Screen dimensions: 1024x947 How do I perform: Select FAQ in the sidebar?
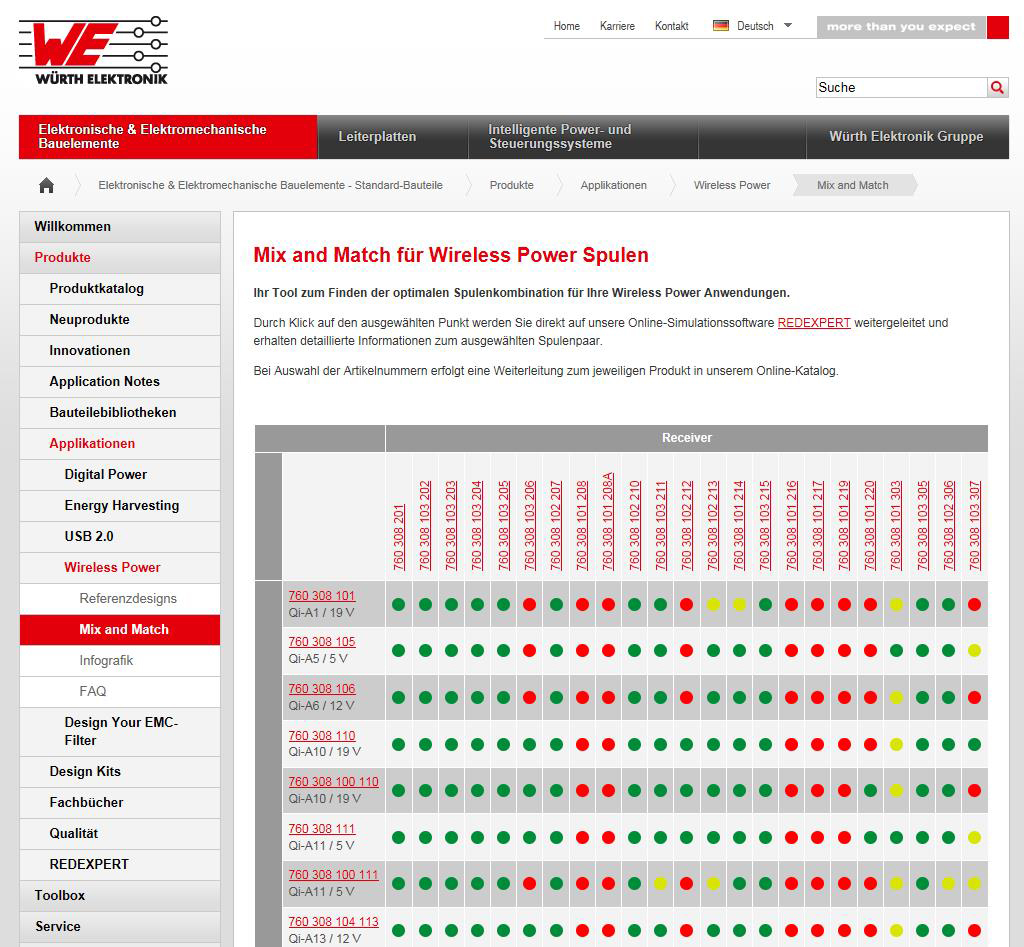pos(120,692)
